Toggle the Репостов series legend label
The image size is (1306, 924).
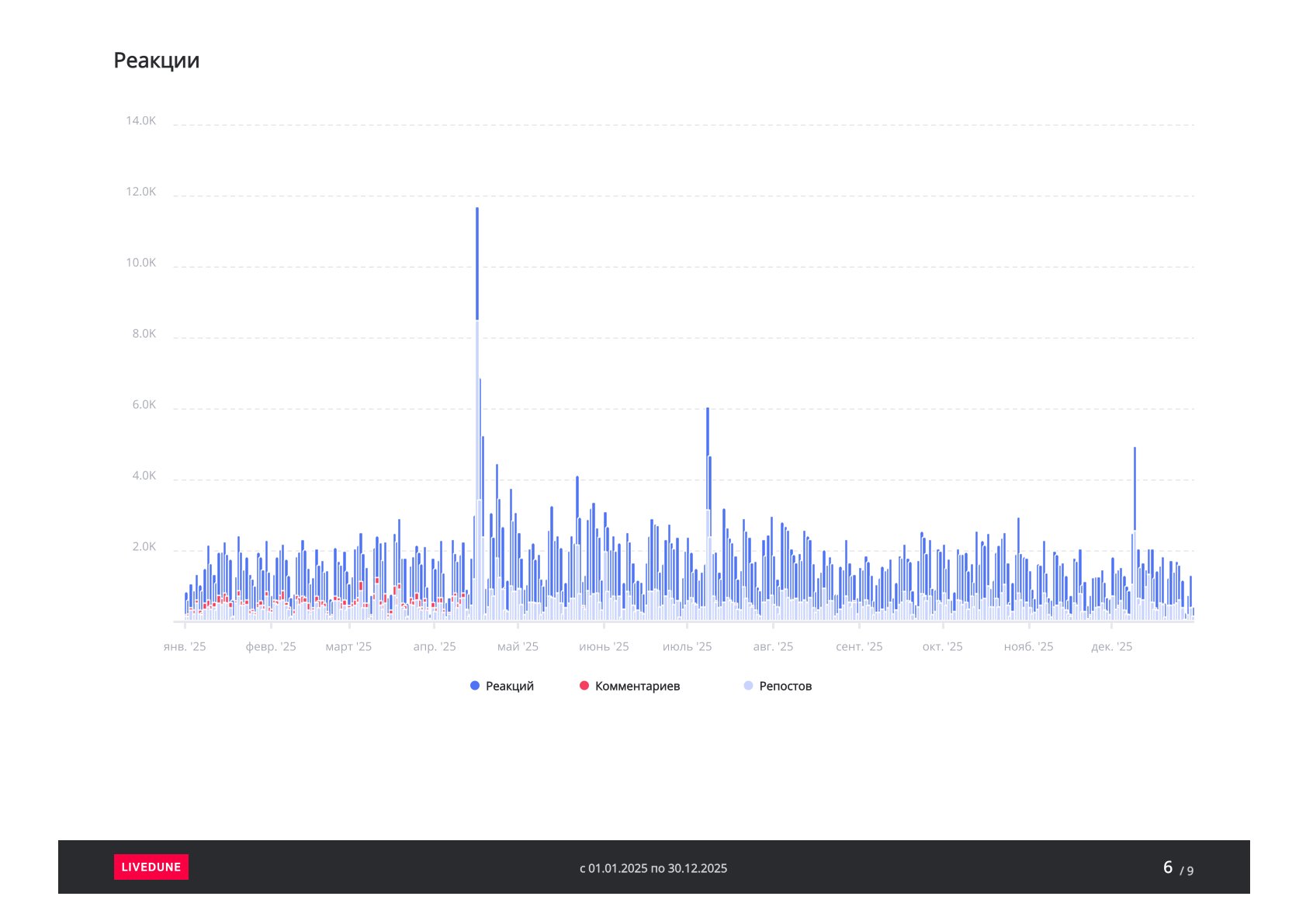click(x=785, y=686)
